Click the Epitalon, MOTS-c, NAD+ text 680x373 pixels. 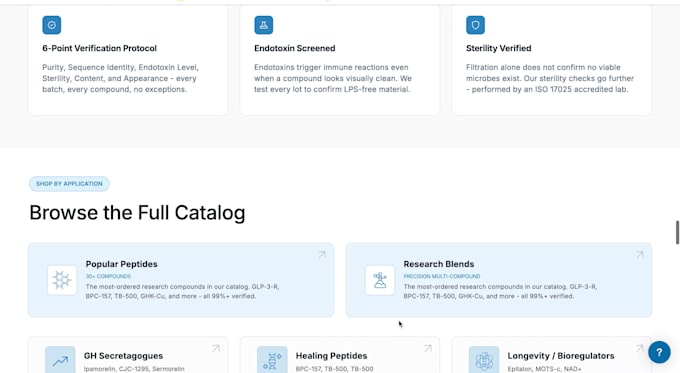coord(544,369)
